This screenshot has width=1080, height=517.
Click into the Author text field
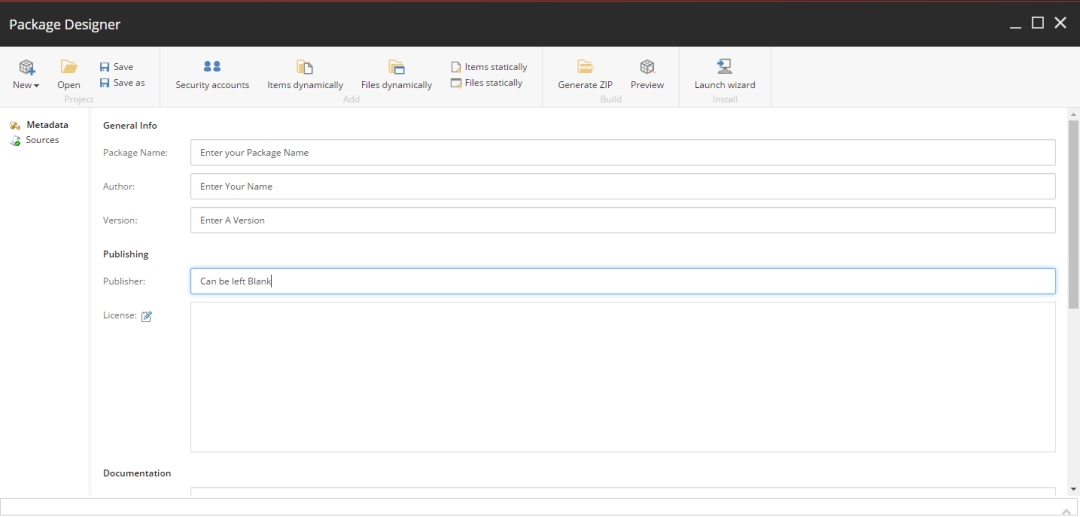(622, 187)
